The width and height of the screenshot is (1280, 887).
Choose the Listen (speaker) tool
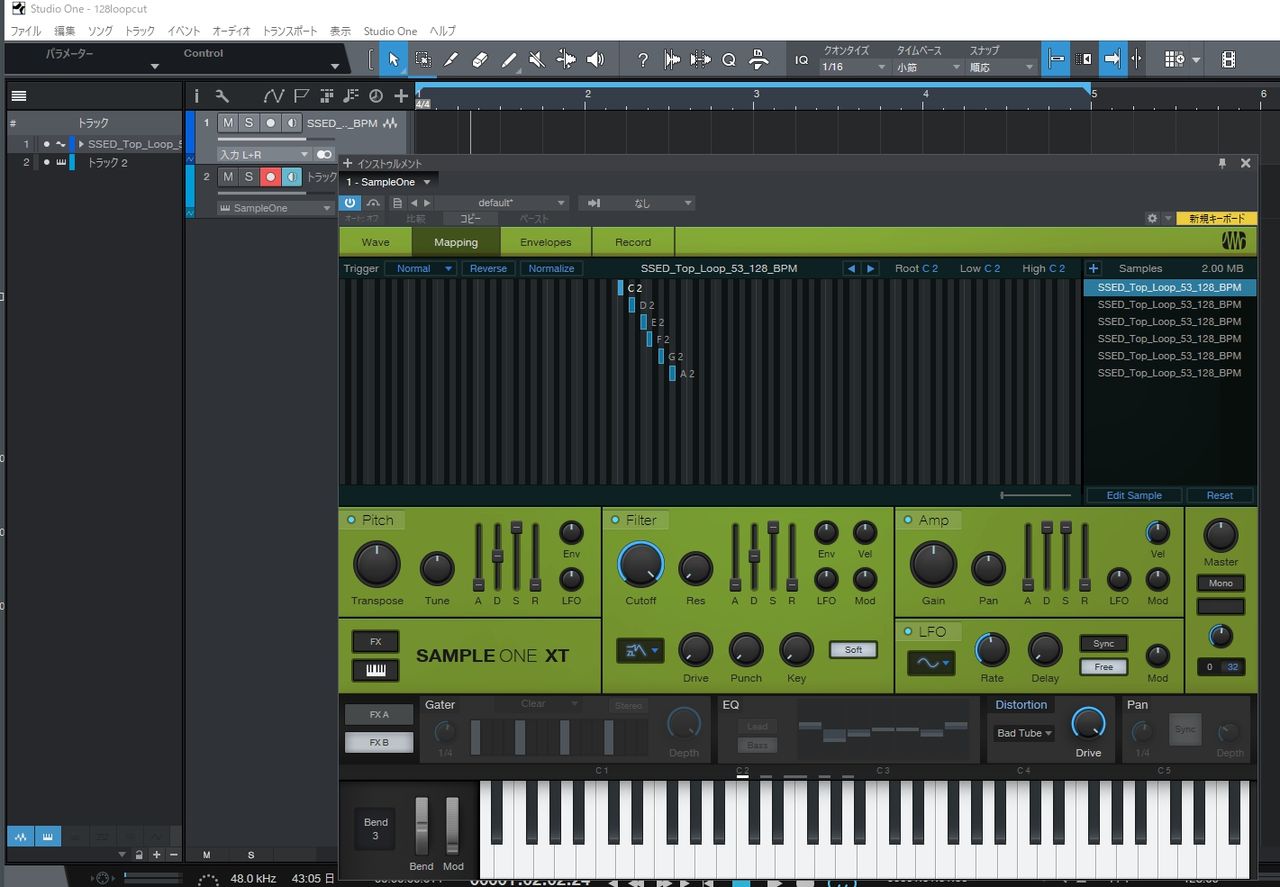pyautogui.click(x=595, y=60)
